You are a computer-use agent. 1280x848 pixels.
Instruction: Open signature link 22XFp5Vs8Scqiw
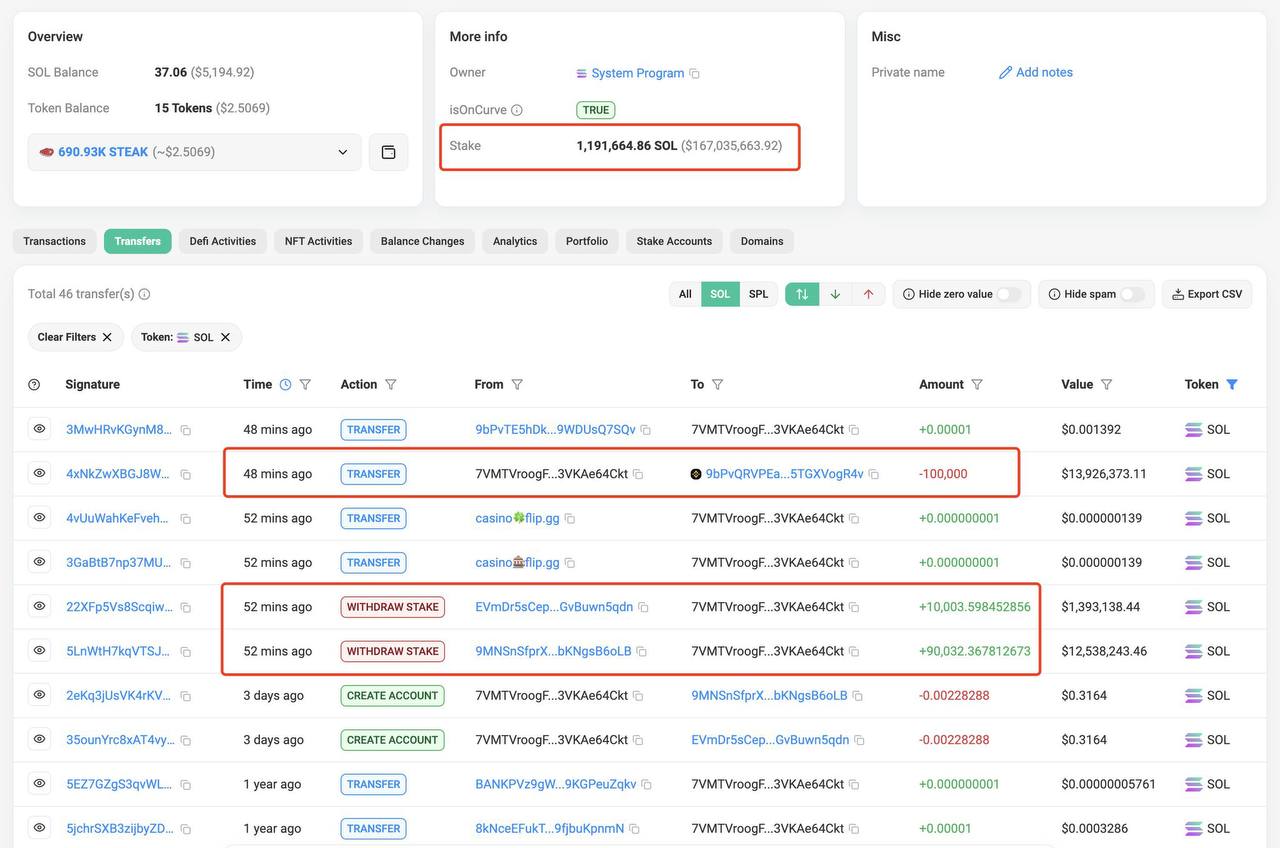tap(119, 607)
